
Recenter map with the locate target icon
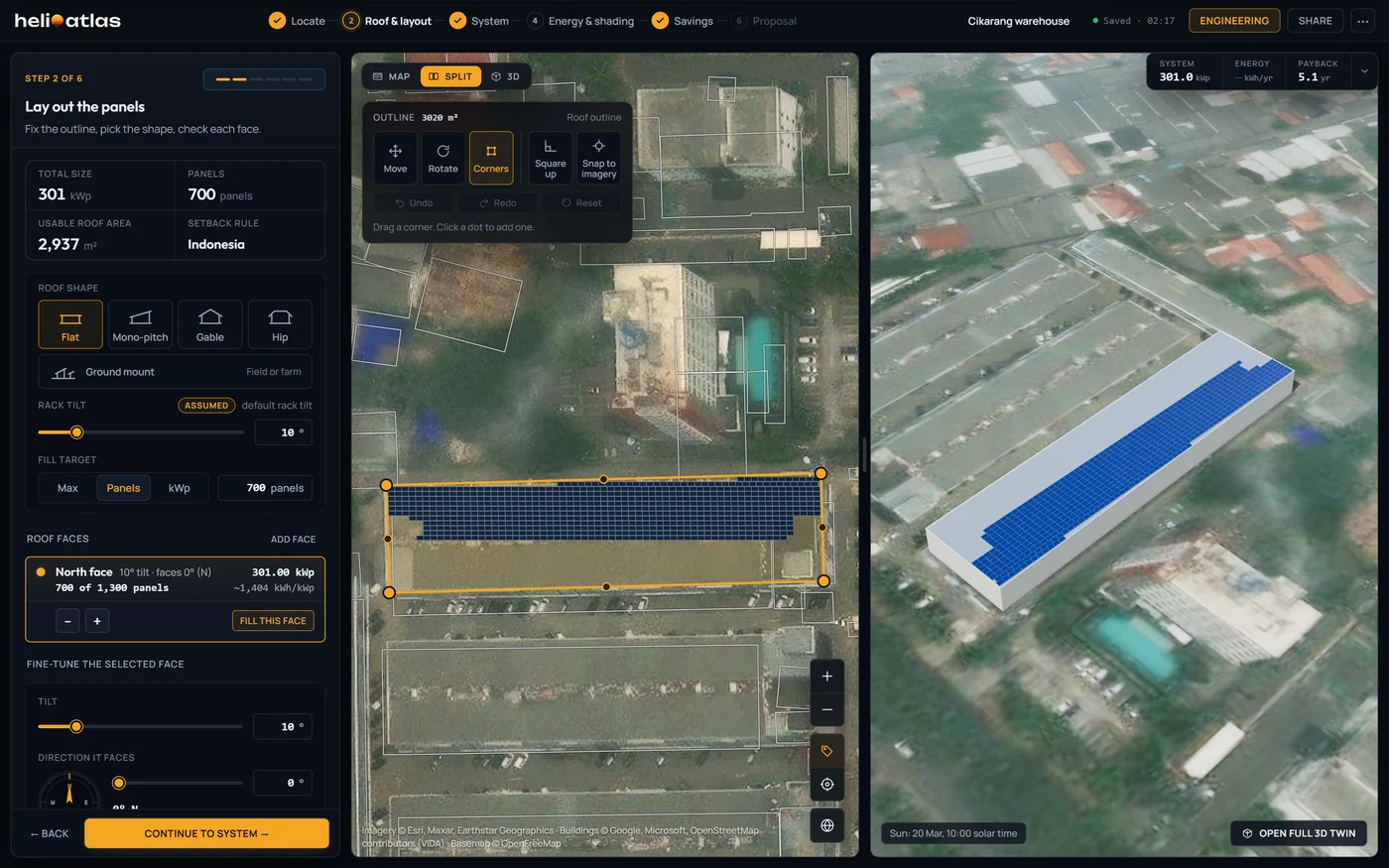827,785
